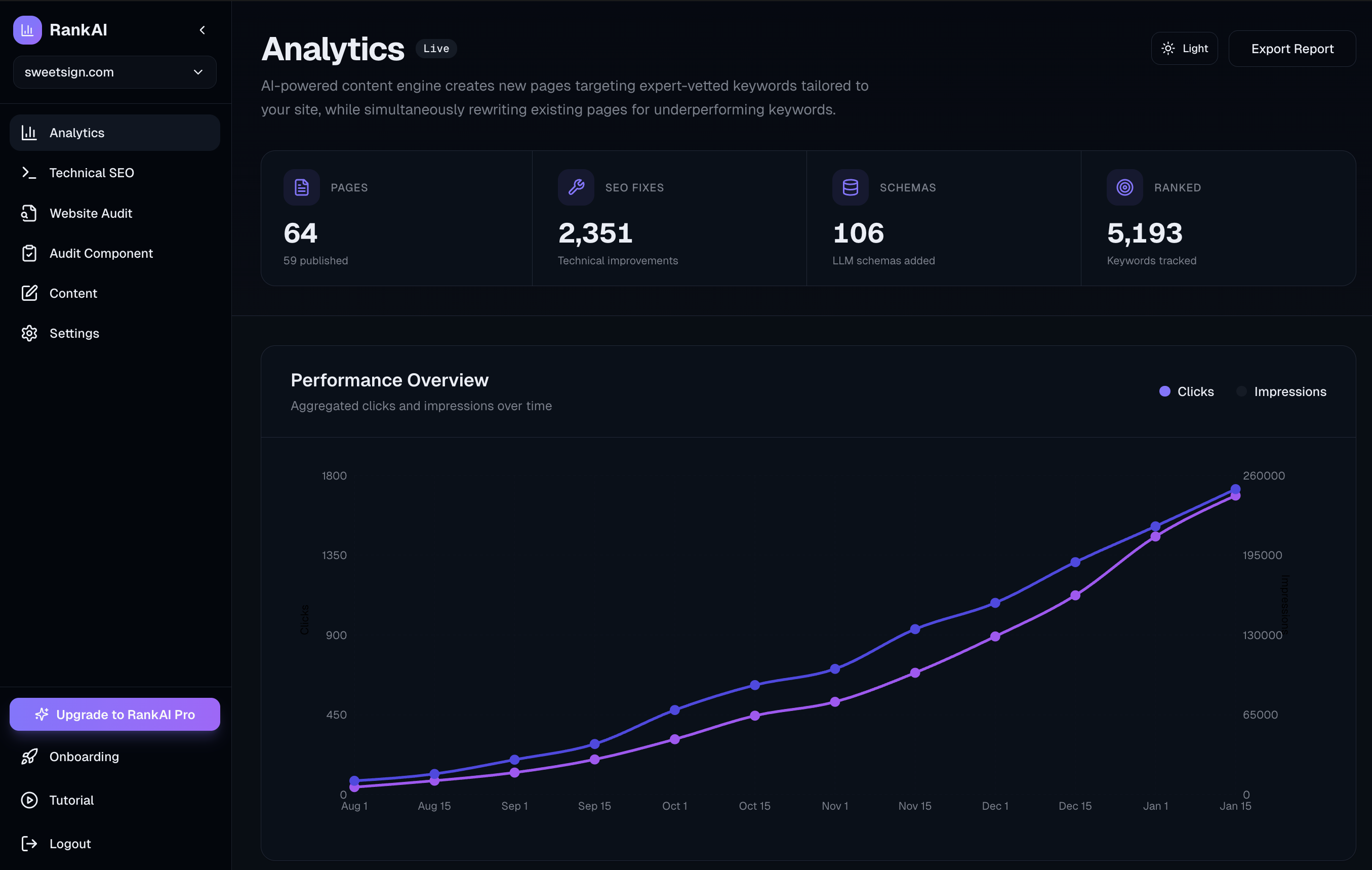Click the Export Report button
1372x870 pixels.
(1292, 48)
